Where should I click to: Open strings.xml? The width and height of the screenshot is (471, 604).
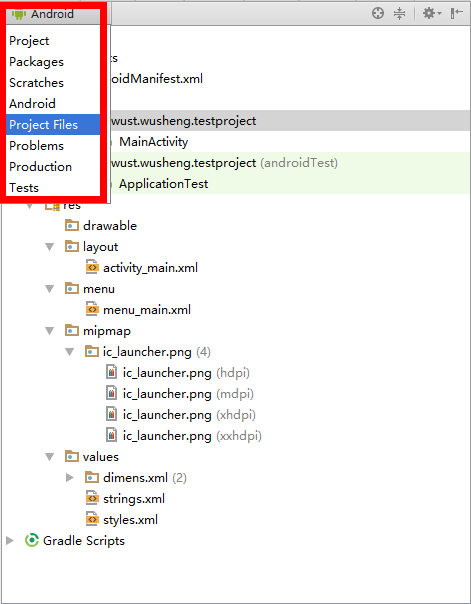pyautogui.click(x=134, y=499)
